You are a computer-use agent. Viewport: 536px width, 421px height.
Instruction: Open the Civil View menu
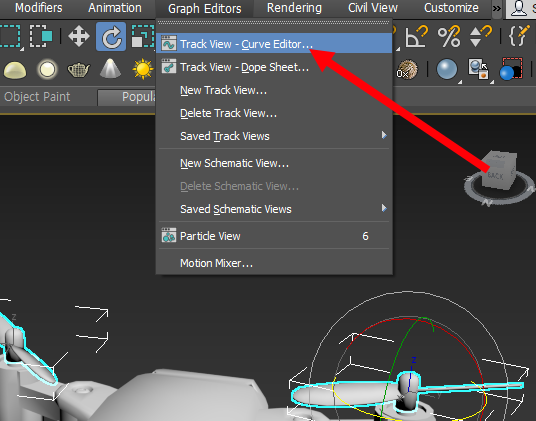coord(373,8)
